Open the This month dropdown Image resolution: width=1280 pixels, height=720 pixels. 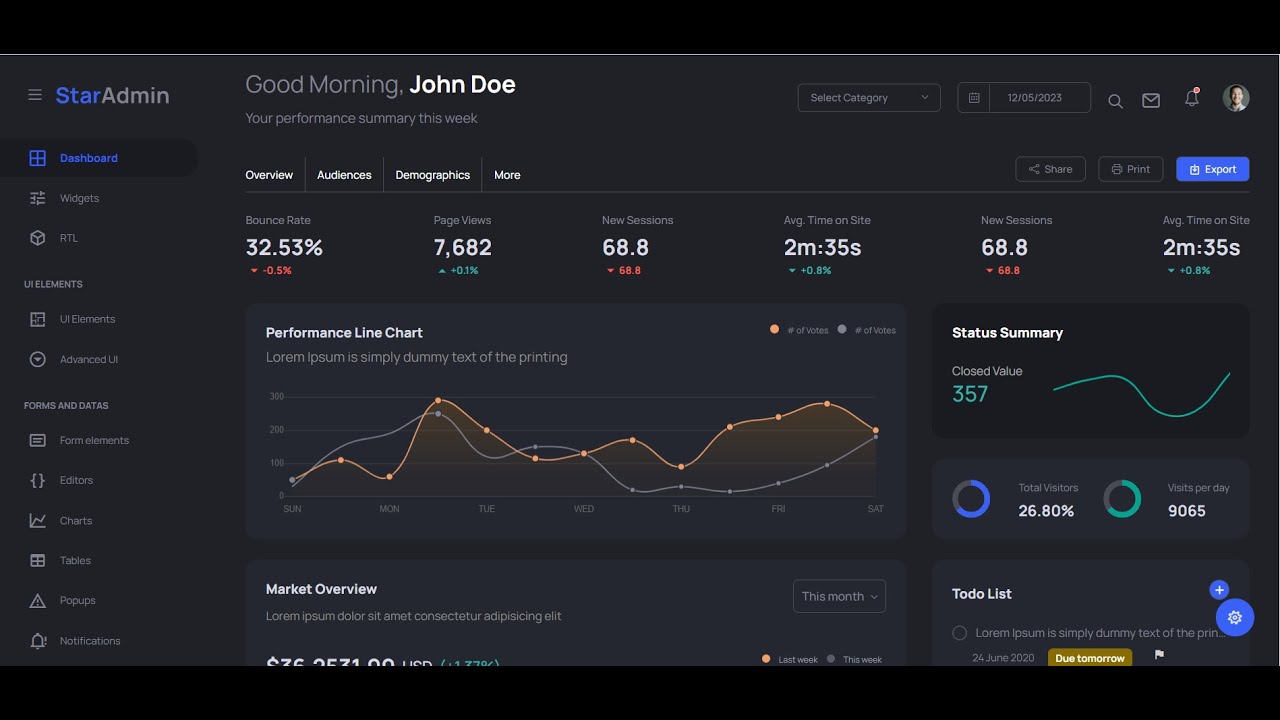click(x=839, y=596)
